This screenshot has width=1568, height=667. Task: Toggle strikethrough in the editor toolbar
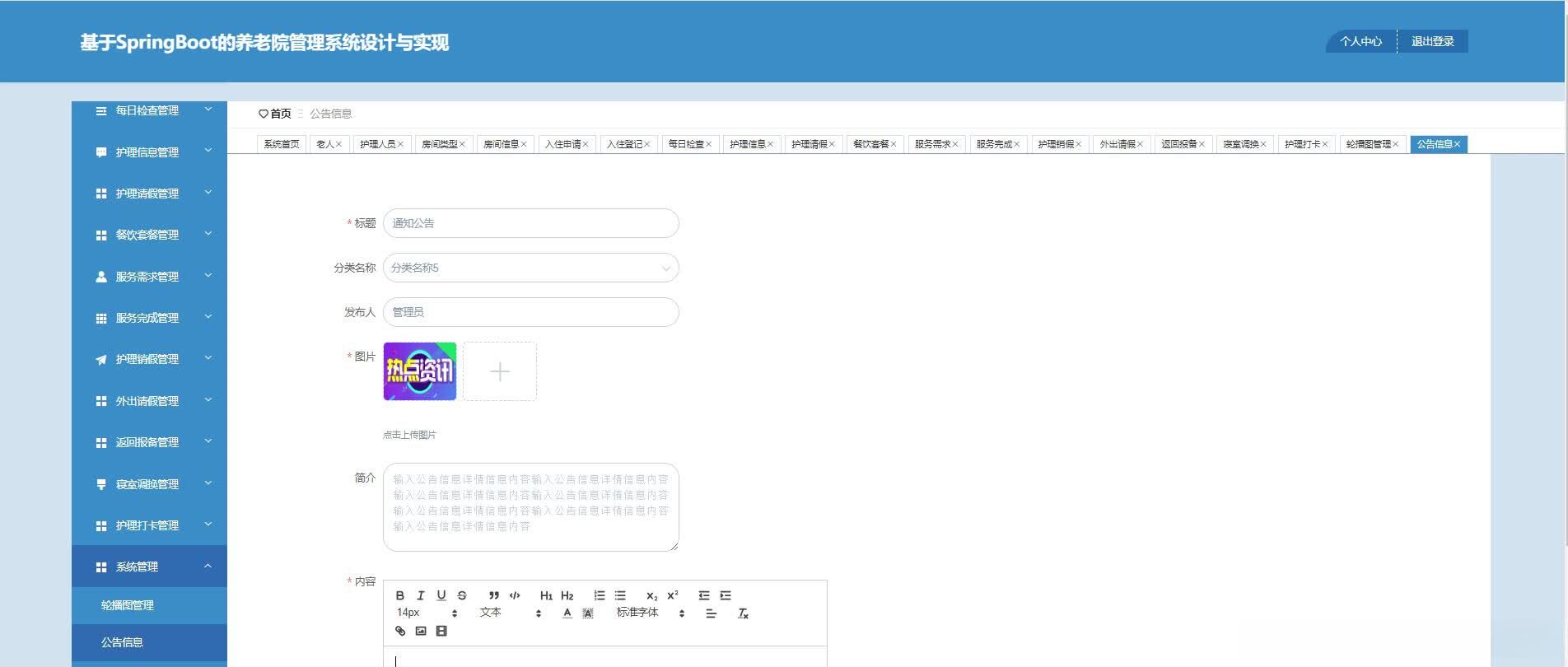coord(462,595)
